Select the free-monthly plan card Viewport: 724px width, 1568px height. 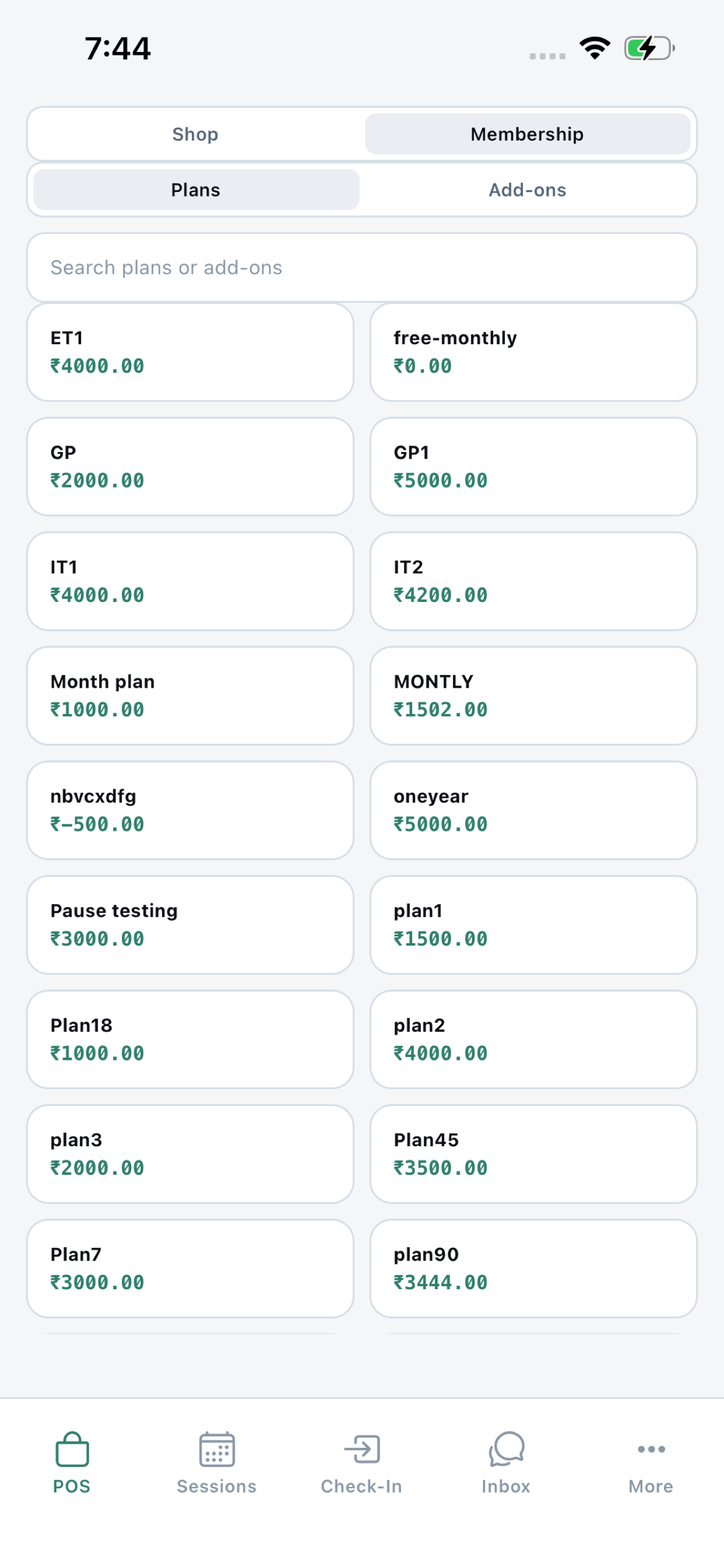[x=533, y=352]
